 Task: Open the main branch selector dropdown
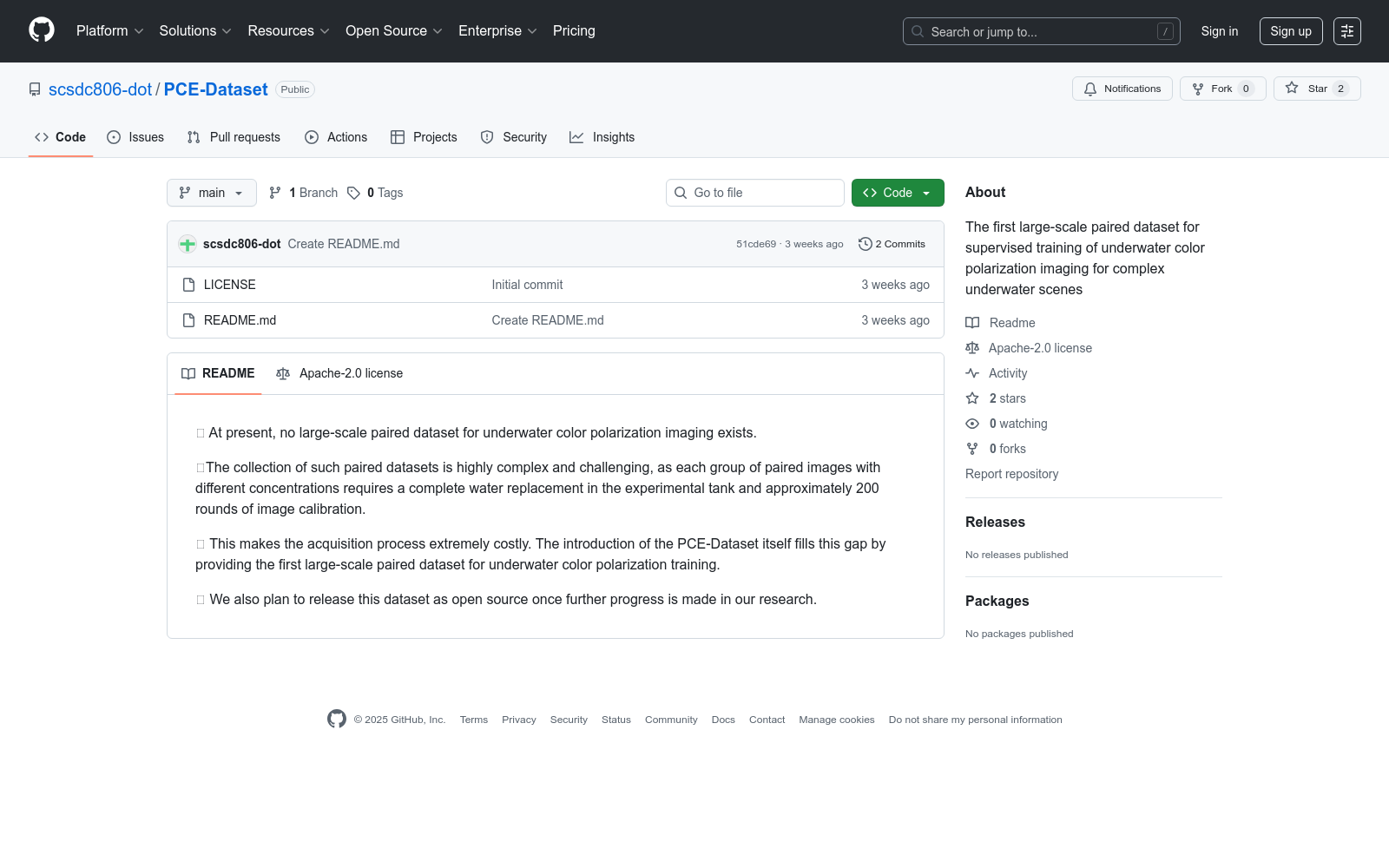[212, 193]
